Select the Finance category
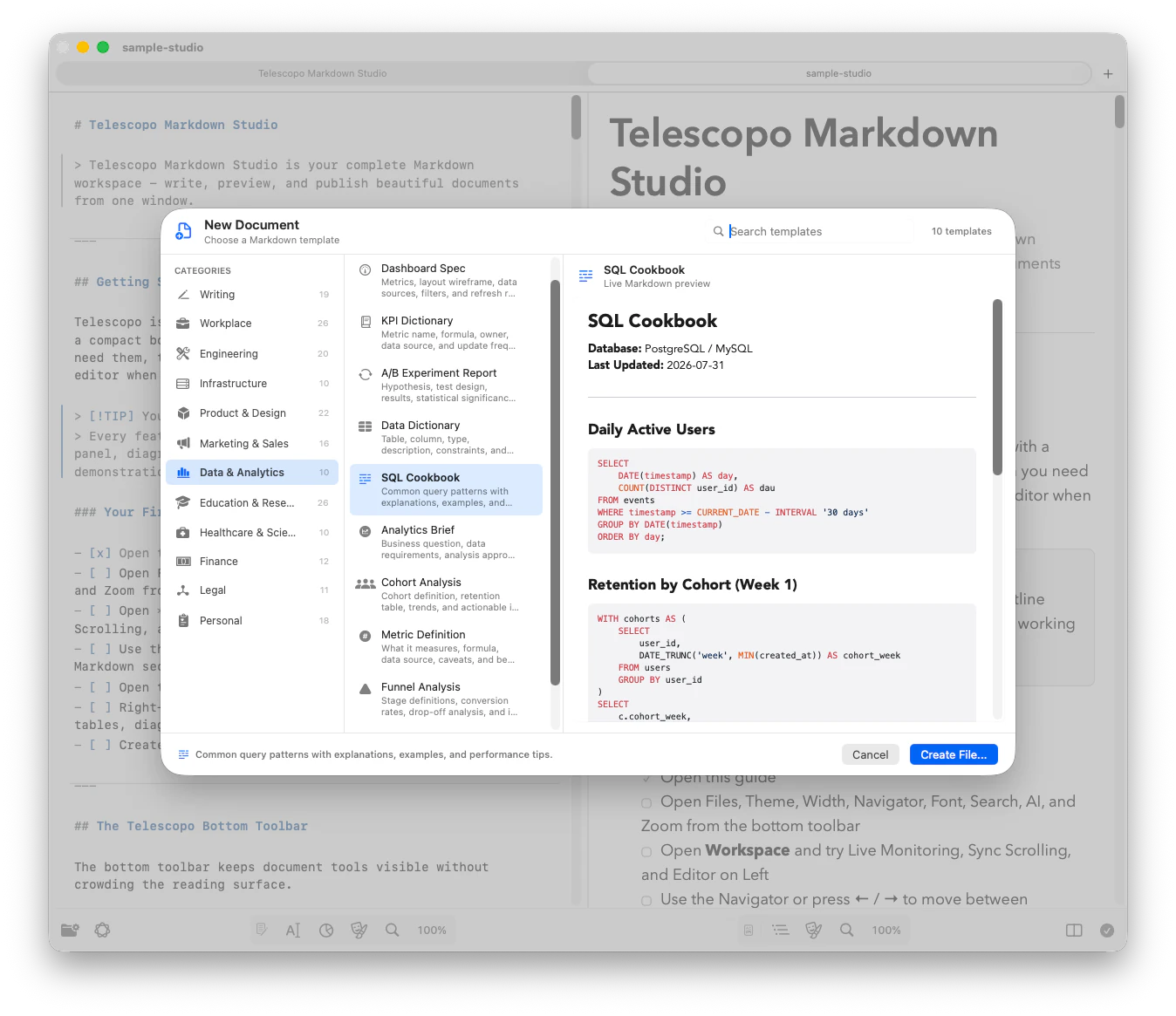The height and width of the screenshot is (1016, 1176). (x=252, y=562)
